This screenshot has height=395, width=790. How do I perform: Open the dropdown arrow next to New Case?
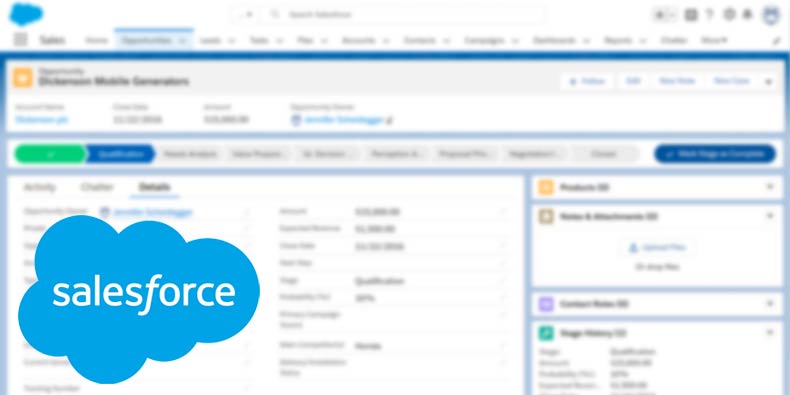(768, 81)
